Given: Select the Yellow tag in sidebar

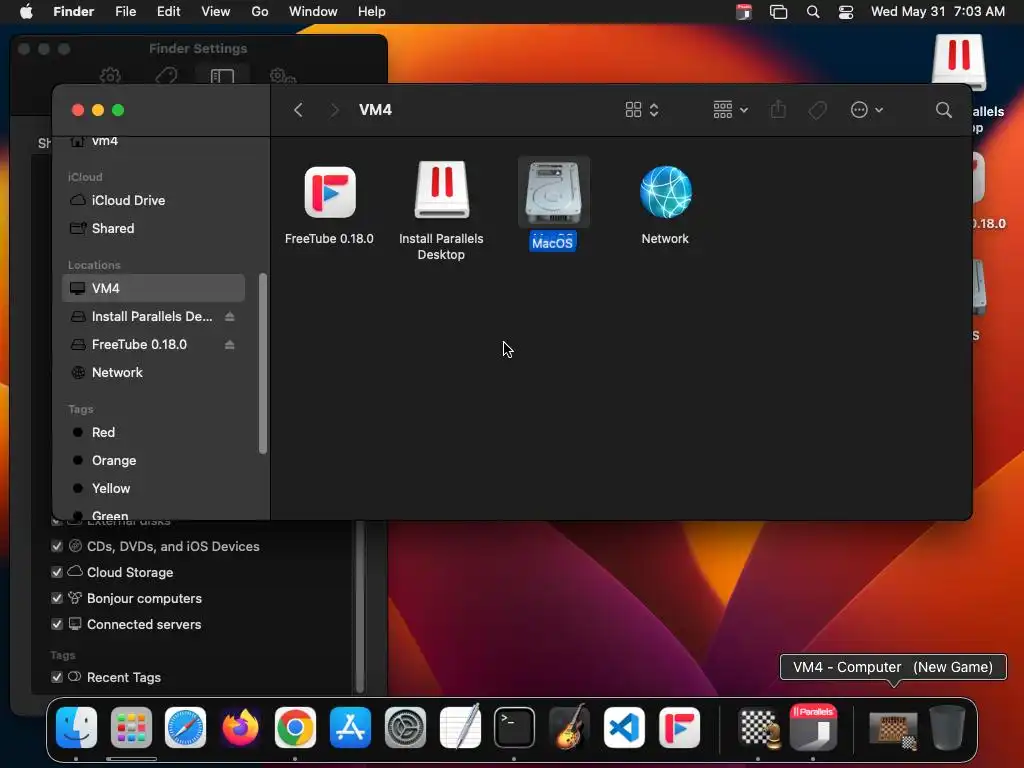Looking at the screenshot, I should coord(153,488).
